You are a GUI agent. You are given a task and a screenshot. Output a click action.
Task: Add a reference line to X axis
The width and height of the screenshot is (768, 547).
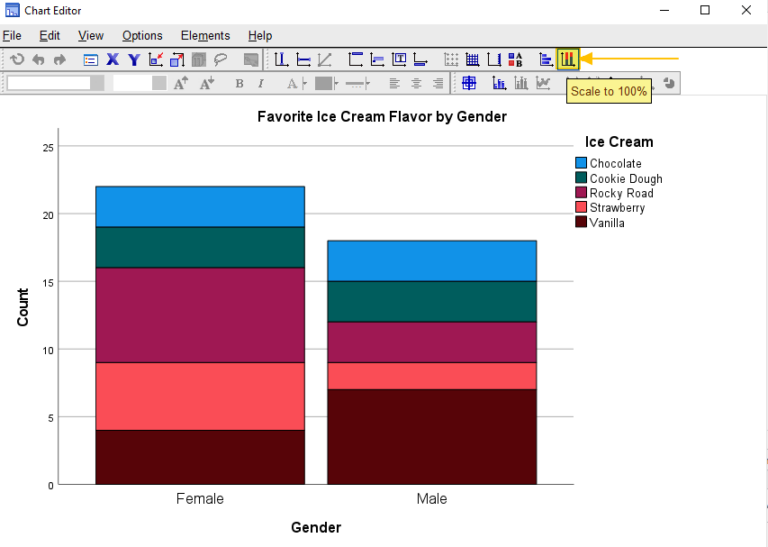[281, 60]
